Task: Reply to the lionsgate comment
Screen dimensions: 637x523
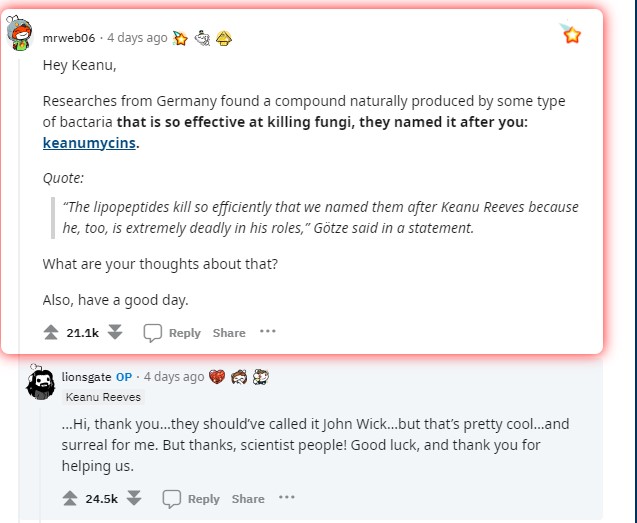Action: click(191, 498)
